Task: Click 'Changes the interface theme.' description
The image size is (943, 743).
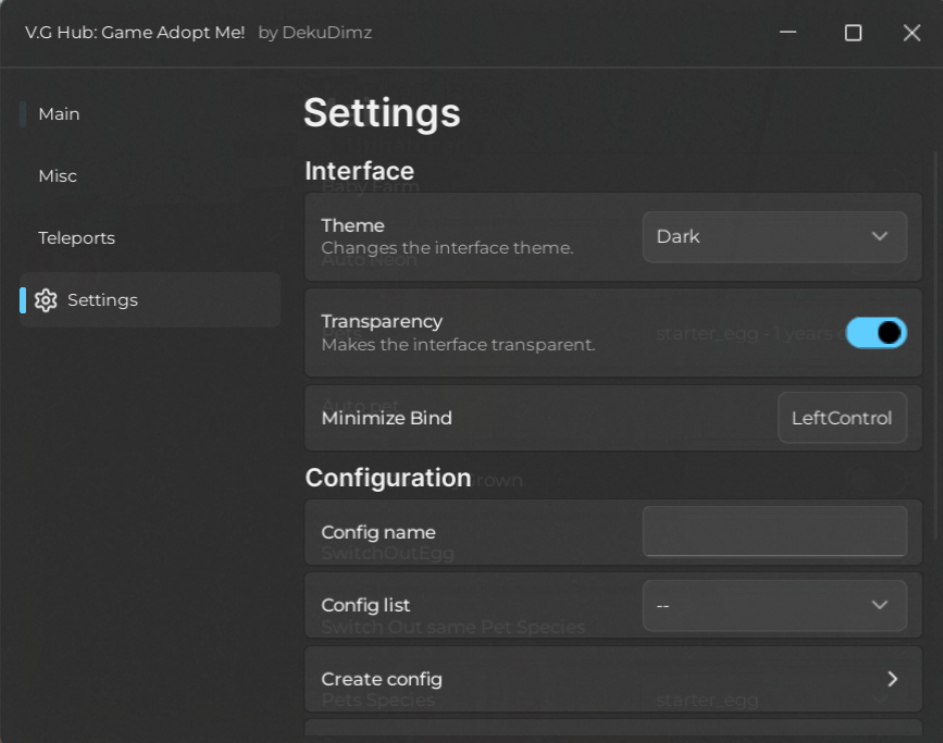Action: tap(447, 248)
